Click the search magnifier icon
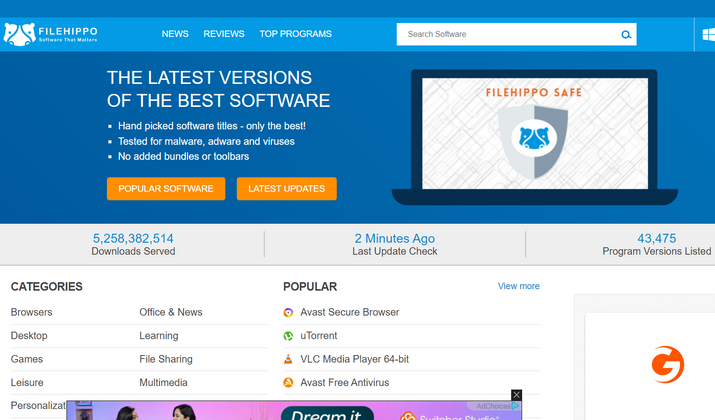 pos(626,35)
